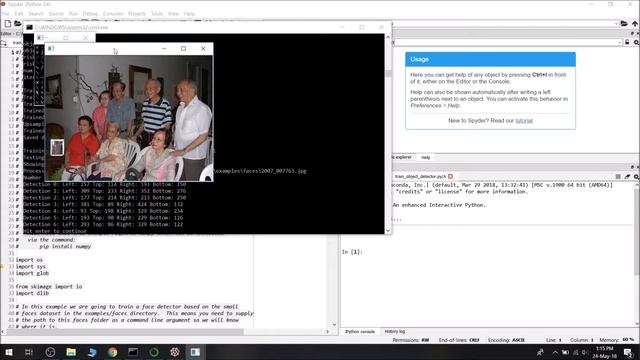
Task: Switch to the Help tab
Action: click(x=426, y=157)
